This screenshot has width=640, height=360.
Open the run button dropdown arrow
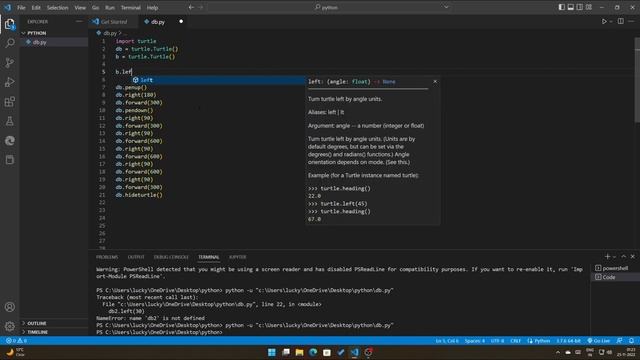(611, 22)
